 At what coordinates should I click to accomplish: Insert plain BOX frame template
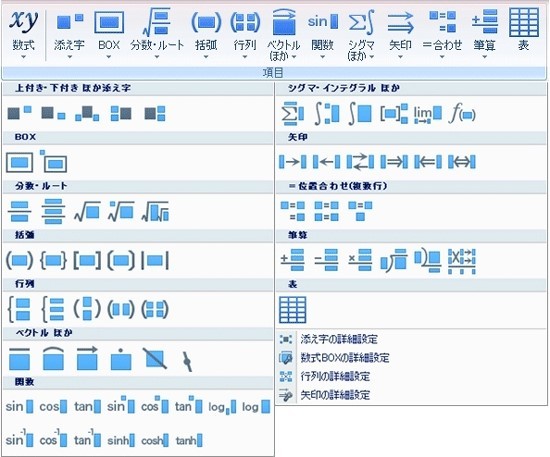point(20,162)
